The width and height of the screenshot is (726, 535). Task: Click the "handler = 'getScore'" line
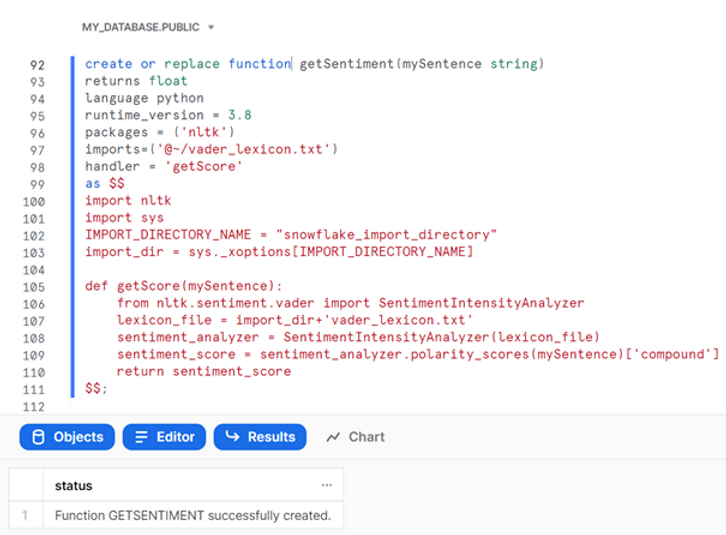tap(161, 166)
